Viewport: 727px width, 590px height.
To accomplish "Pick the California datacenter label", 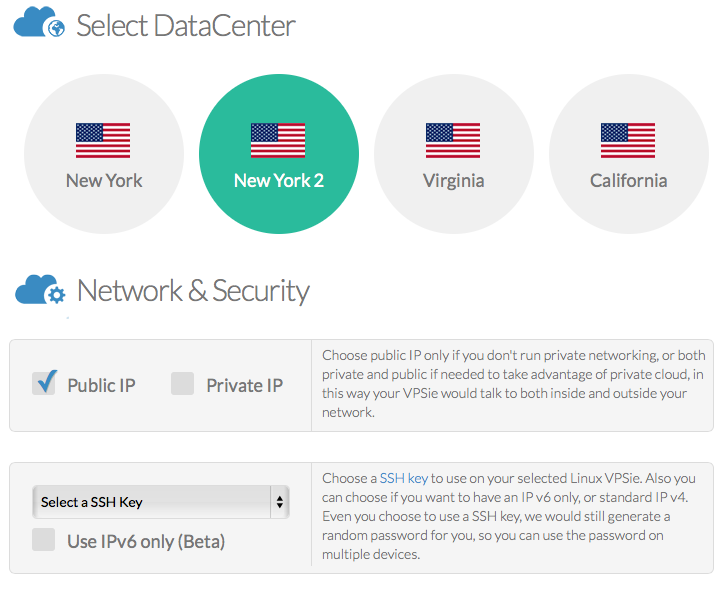I will coord(628,181).
